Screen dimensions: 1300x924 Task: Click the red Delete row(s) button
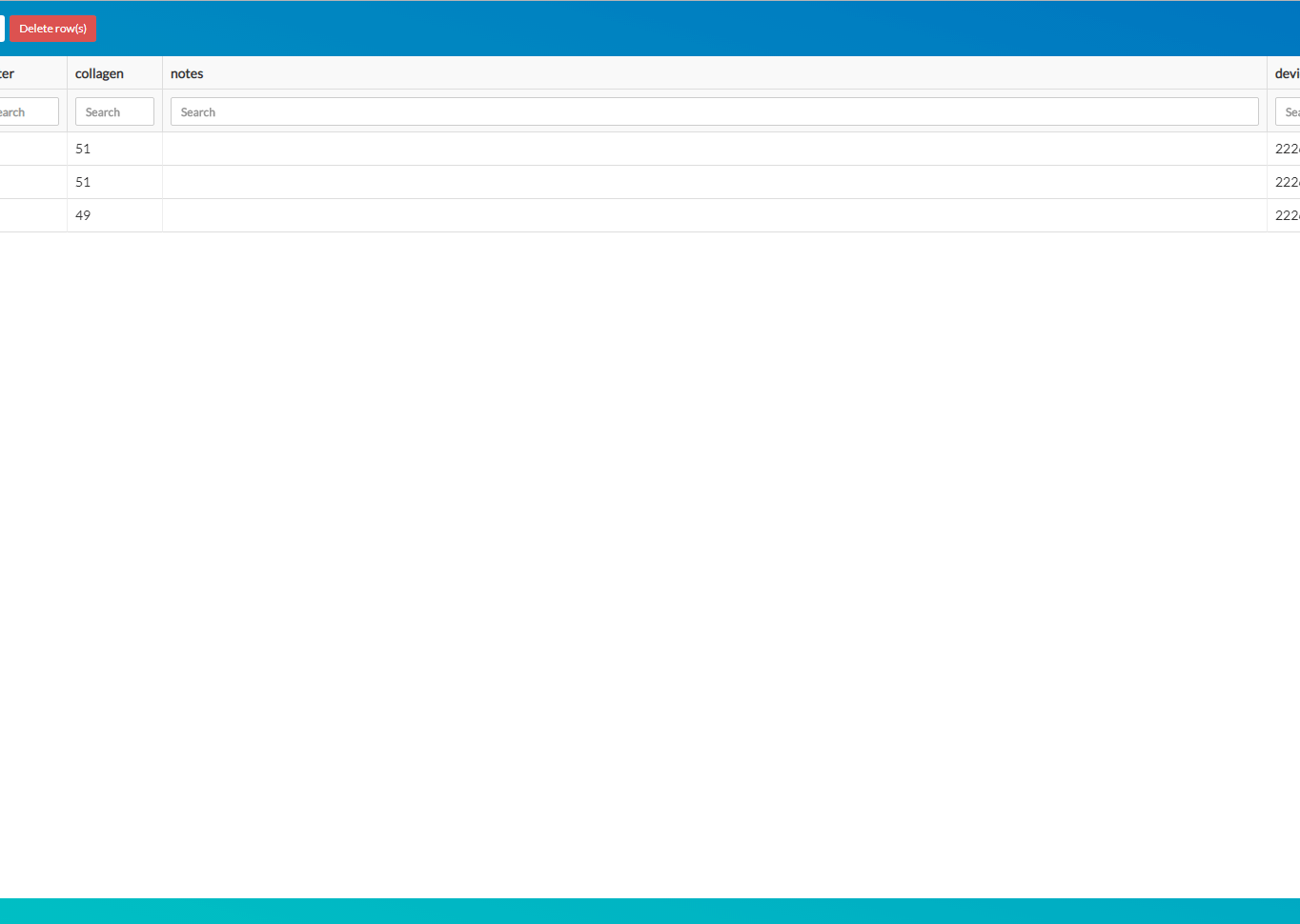click(52, 29)
